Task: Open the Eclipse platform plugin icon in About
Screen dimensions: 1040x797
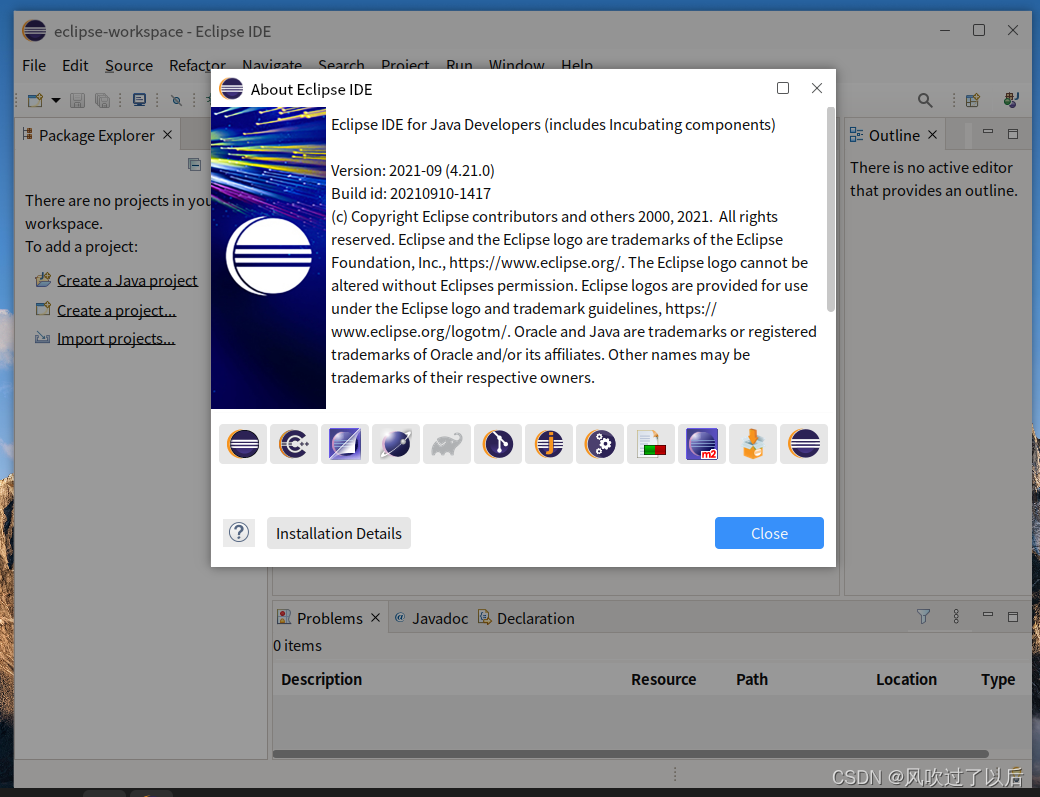Action: 243,444
